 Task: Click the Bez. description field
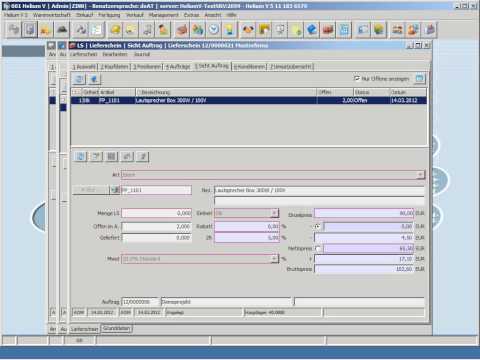[319, 190]
